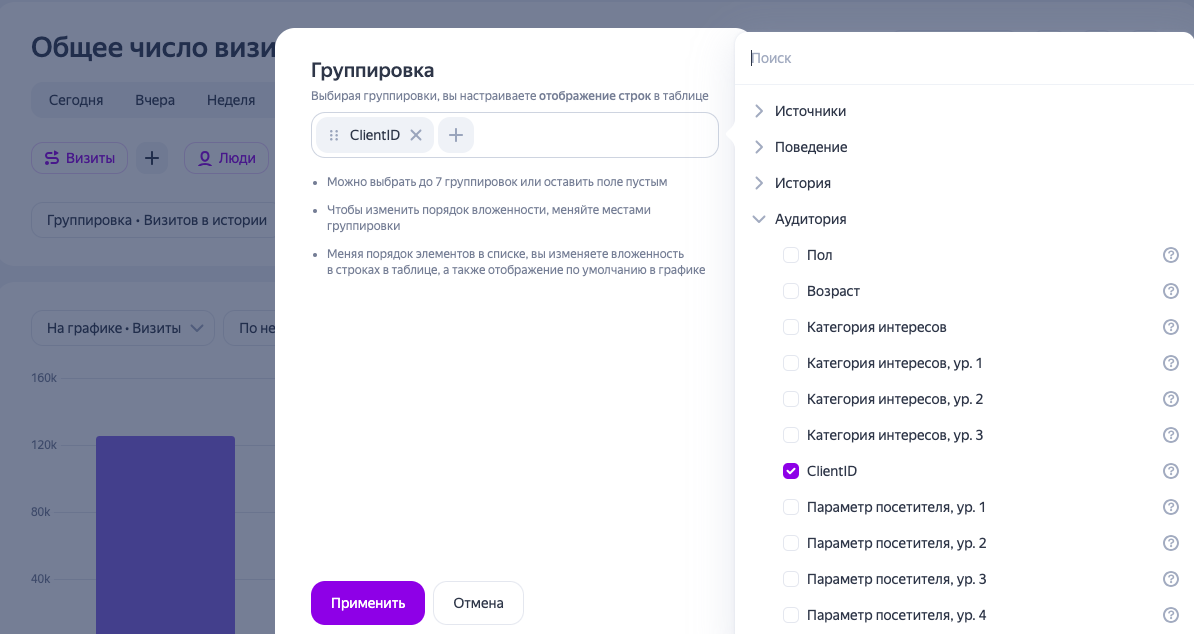Click the plus icon to add a grouping
Viewport: 1194px width, 634px height.
pos(456,134)
